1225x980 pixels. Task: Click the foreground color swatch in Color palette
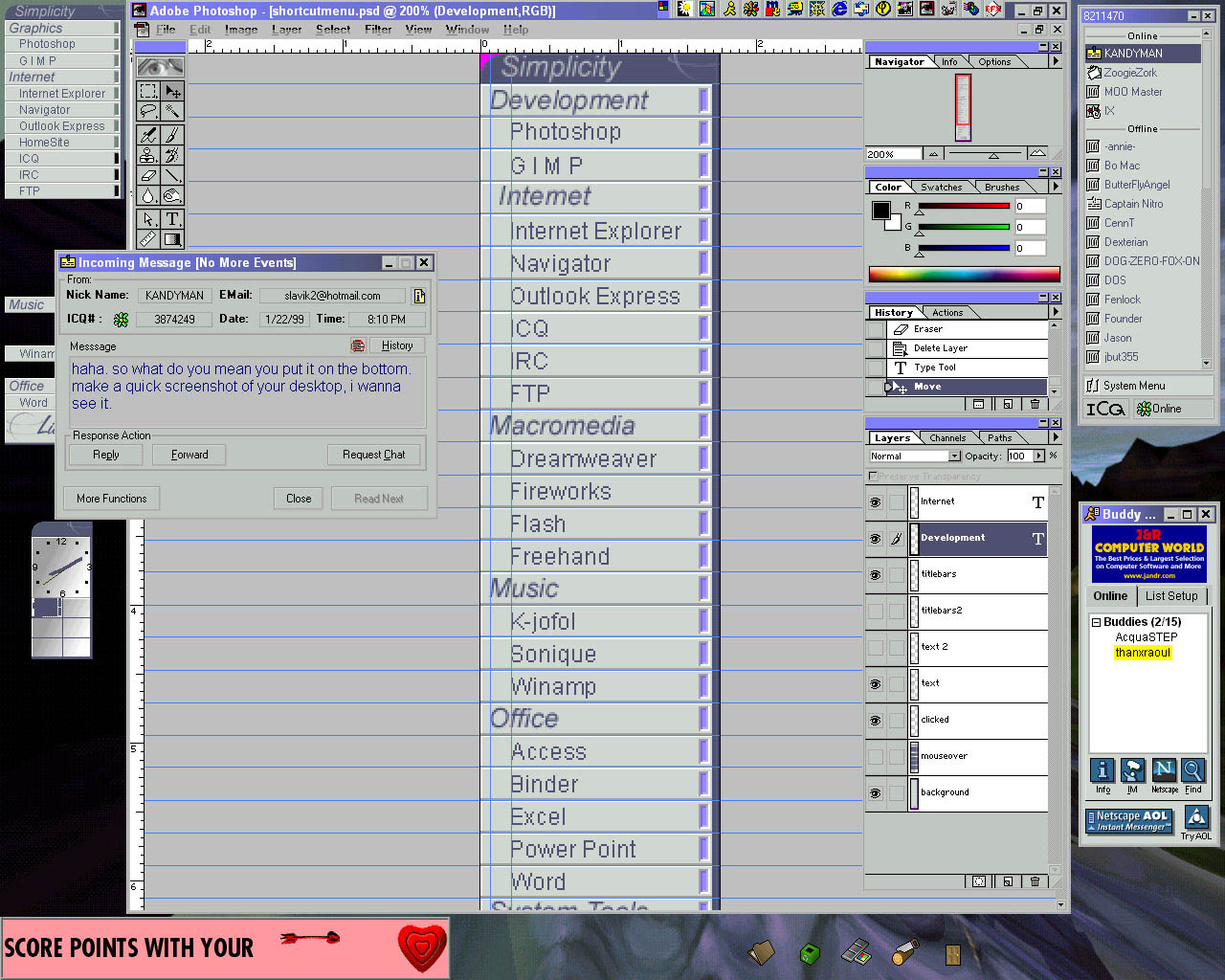pos(880,212)
